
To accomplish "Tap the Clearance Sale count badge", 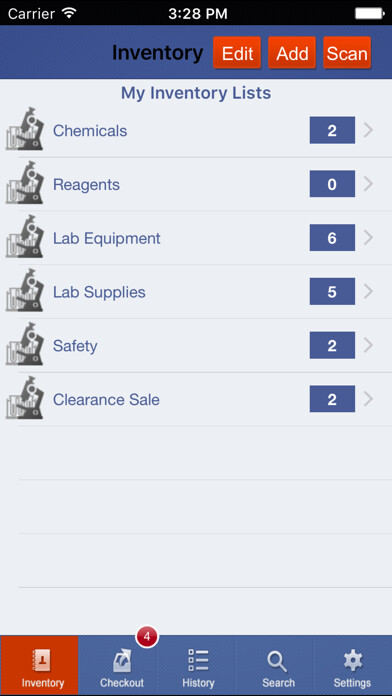I will (332, 399).
